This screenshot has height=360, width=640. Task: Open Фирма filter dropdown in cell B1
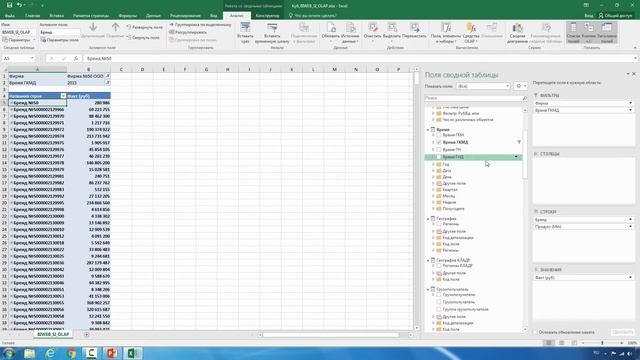(x=107, y=76)
